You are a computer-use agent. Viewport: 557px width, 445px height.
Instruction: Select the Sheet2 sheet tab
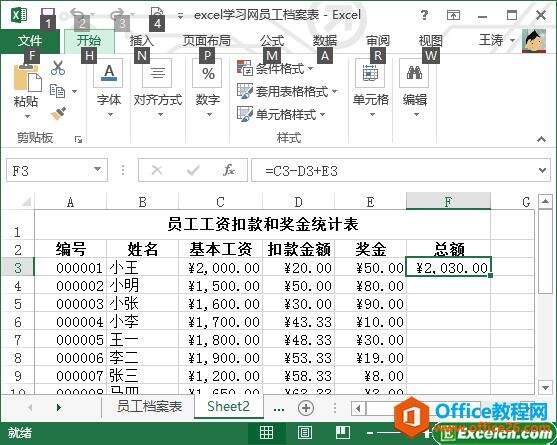point(228,406)
